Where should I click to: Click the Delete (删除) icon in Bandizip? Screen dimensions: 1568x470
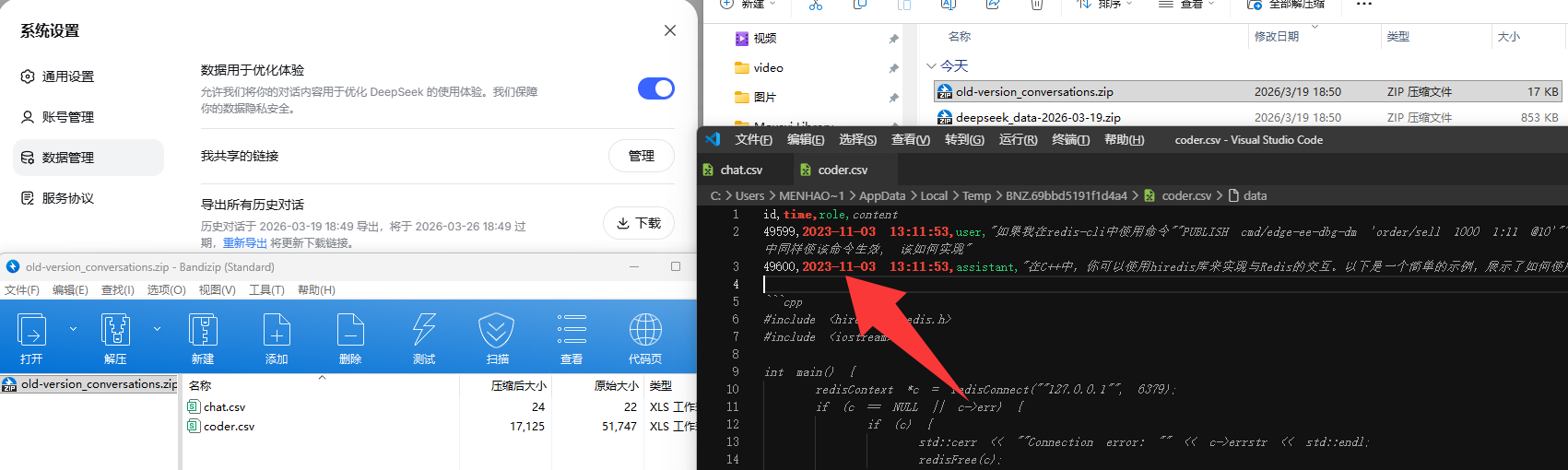350,330
